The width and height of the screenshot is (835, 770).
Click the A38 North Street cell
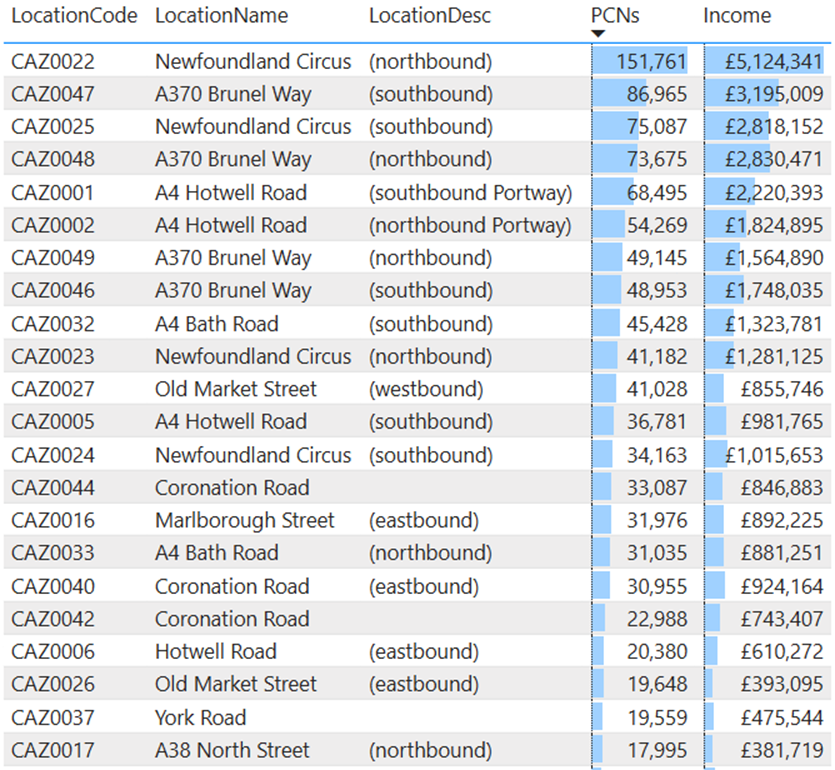(232, 751)
